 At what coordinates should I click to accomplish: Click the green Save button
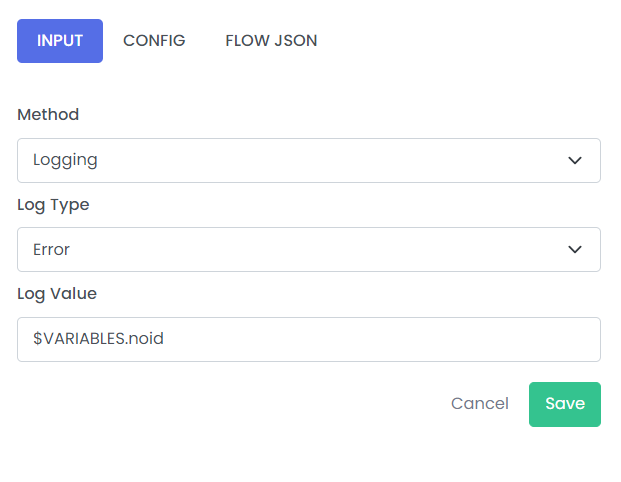[565, 404]
